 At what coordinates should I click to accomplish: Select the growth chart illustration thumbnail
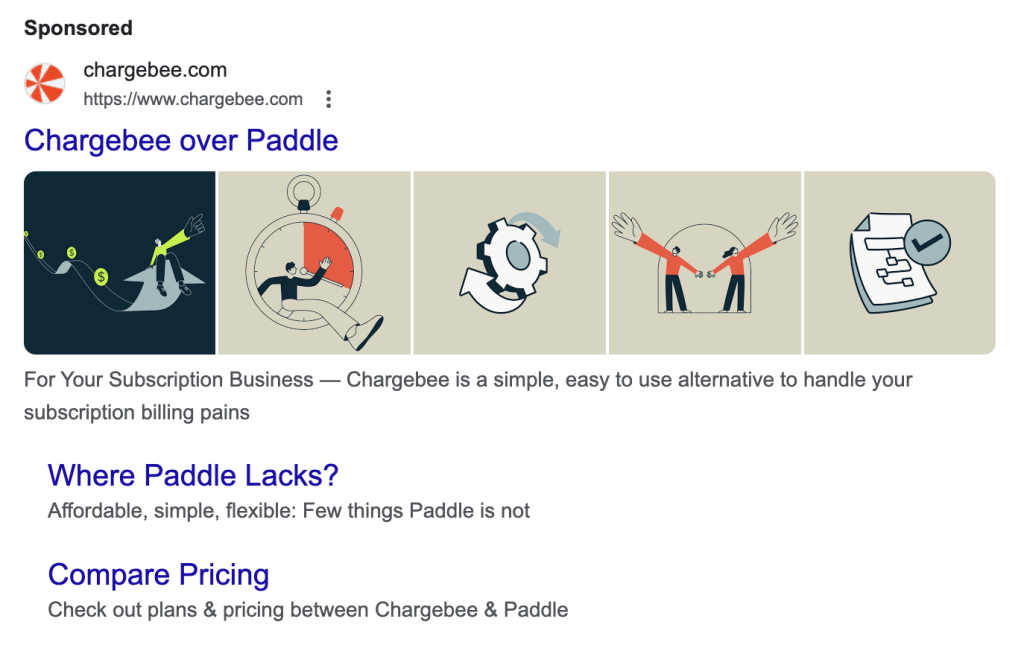click(x=118, y=262)
